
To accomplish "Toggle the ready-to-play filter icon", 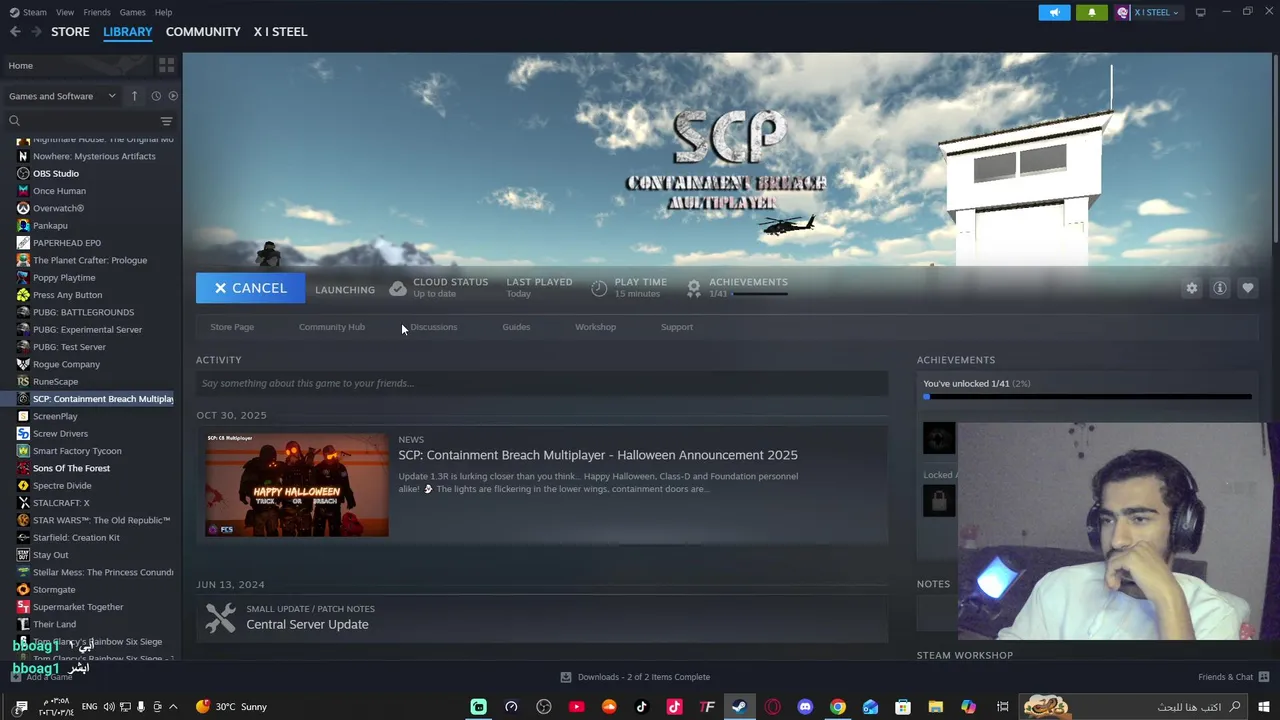I will pyautogui.click(x=173, y=96).
